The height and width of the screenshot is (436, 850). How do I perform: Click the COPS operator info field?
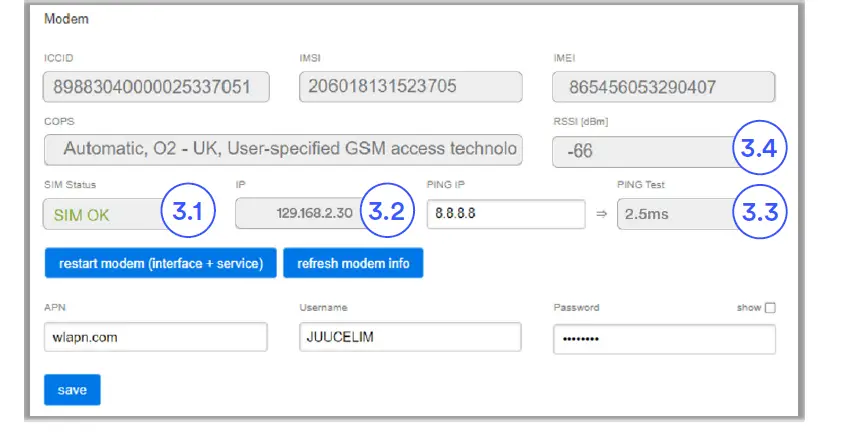coord(283,150)
